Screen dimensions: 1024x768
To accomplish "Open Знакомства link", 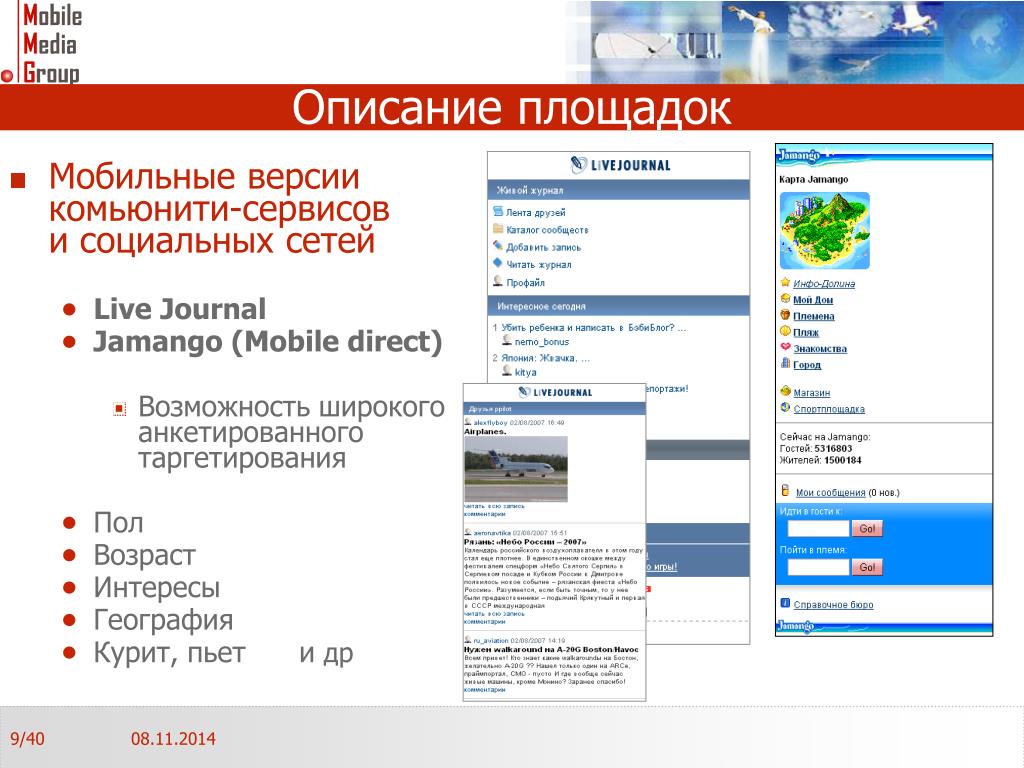I will point(820,349).
